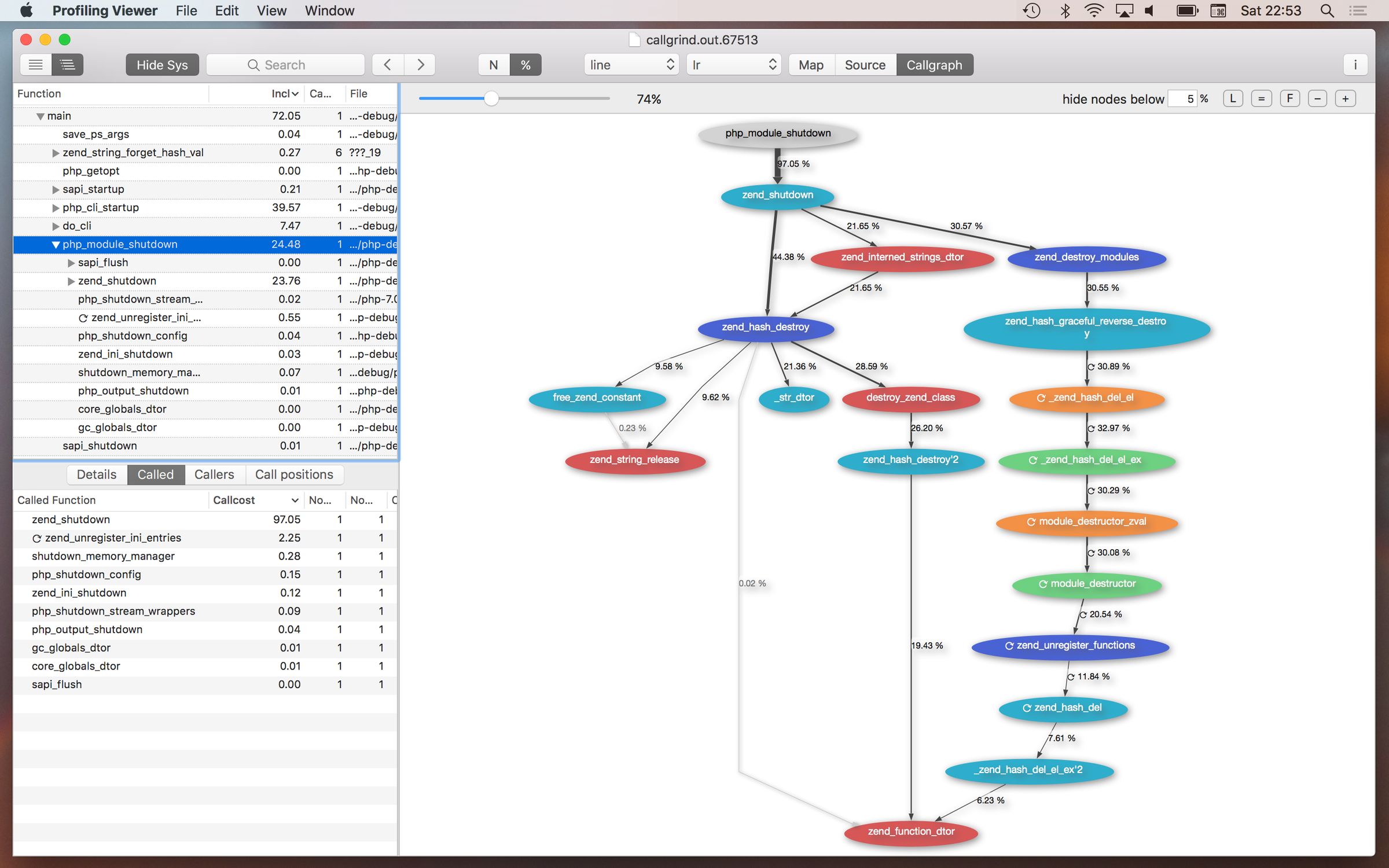Toggle Hide Sys functions
Screen dimensions: 1389x868
tap(162, 64)
